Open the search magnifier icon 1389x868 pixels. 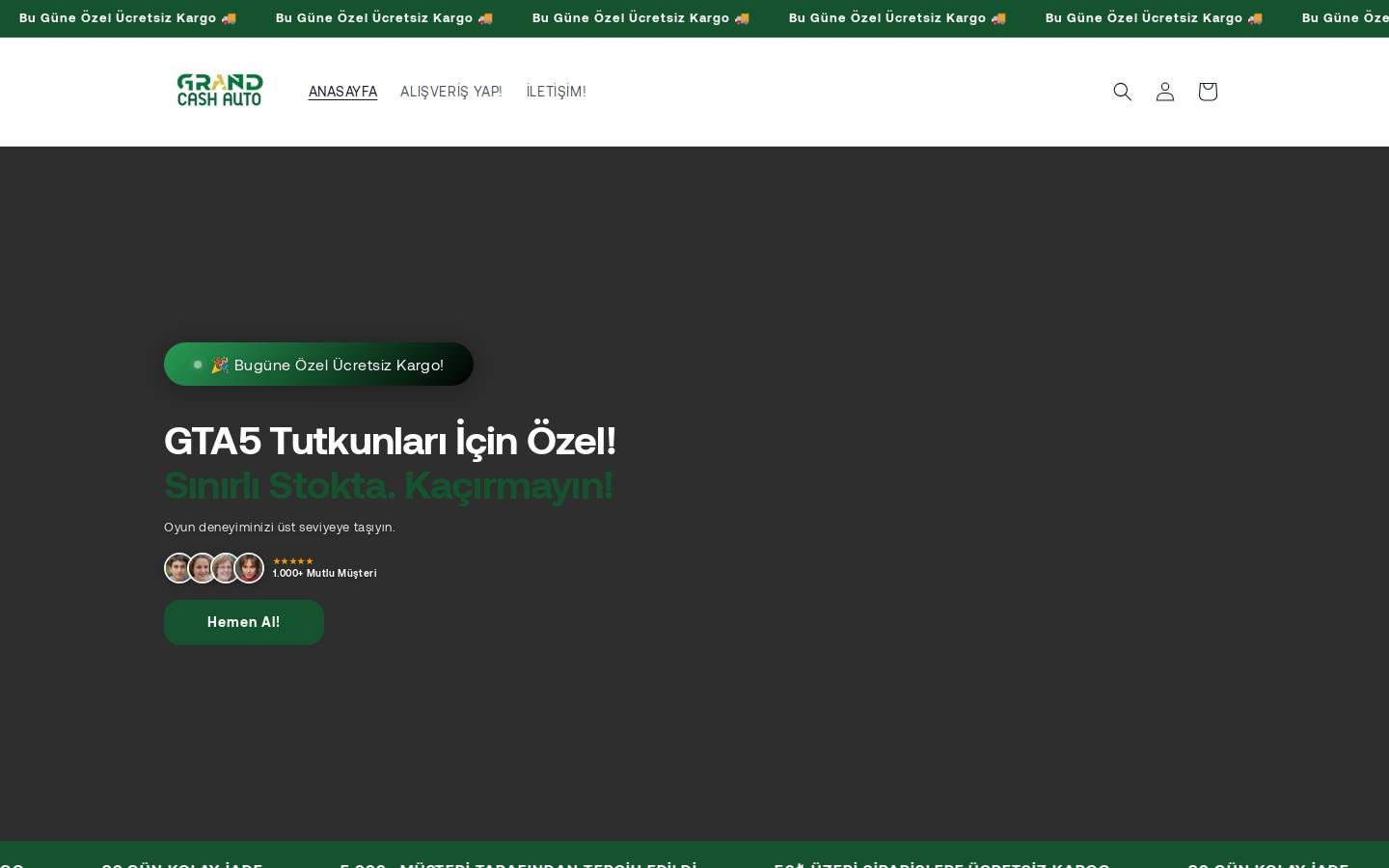(x=1122, y=92)
